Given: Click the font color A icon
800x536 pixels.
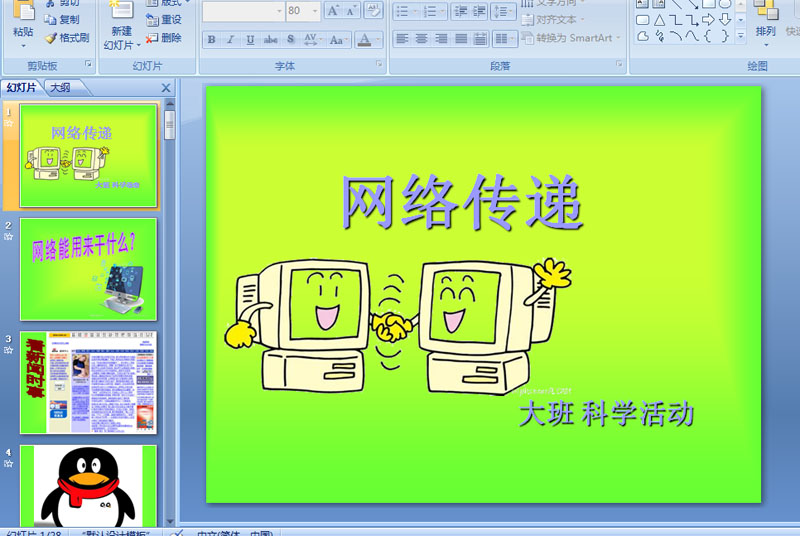Looking at the screenshot, I should click(364, 40).
